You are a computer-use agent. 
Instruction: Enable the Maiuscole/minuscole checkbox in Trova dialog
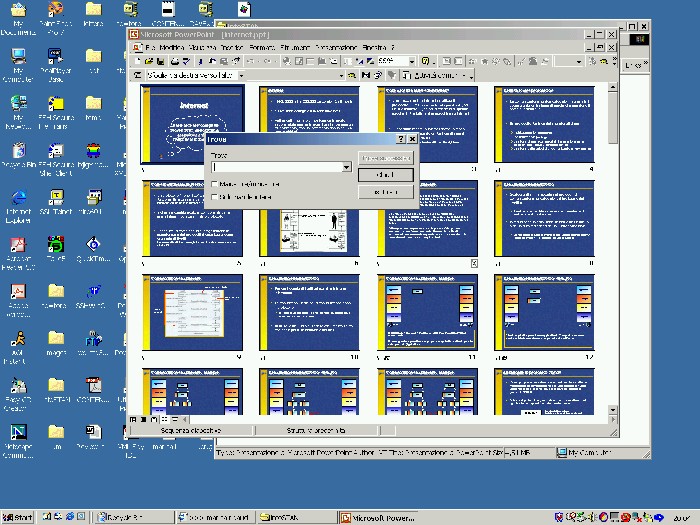214,184
